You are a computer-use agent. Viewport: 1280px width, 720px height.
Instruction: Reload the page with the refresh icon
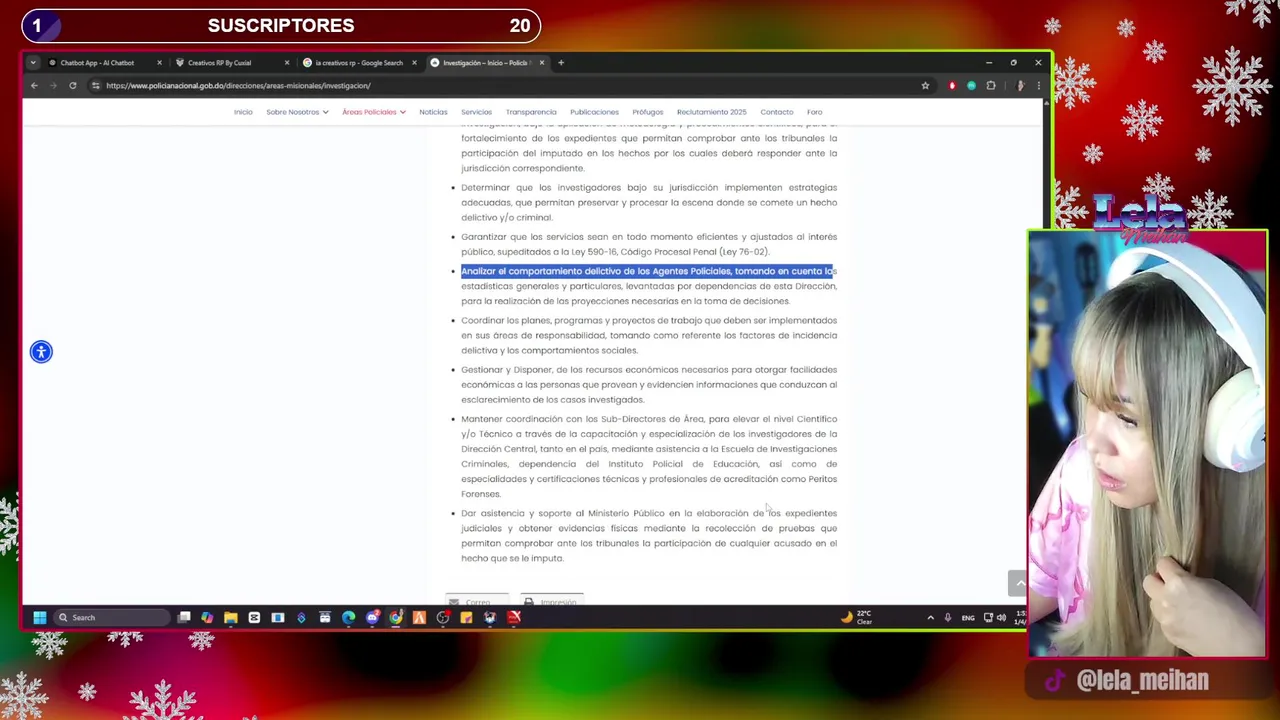73,86
